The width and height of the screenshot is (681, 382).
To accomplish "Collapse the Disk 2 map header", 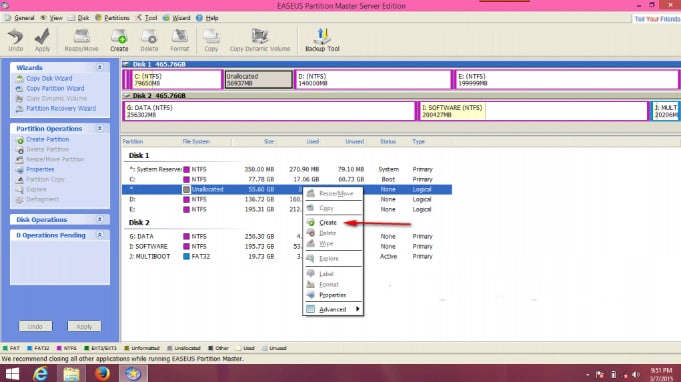I will 127,96.
